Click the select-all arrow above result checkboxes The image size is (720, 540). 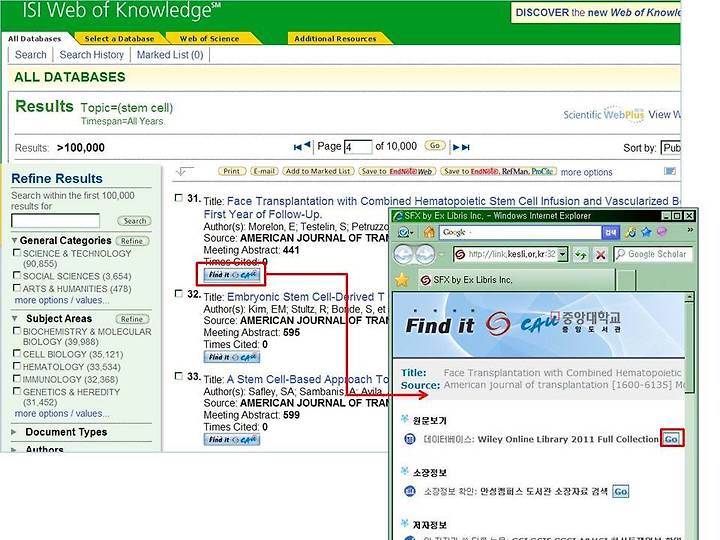pyautogui.click(x=184, y=171)
